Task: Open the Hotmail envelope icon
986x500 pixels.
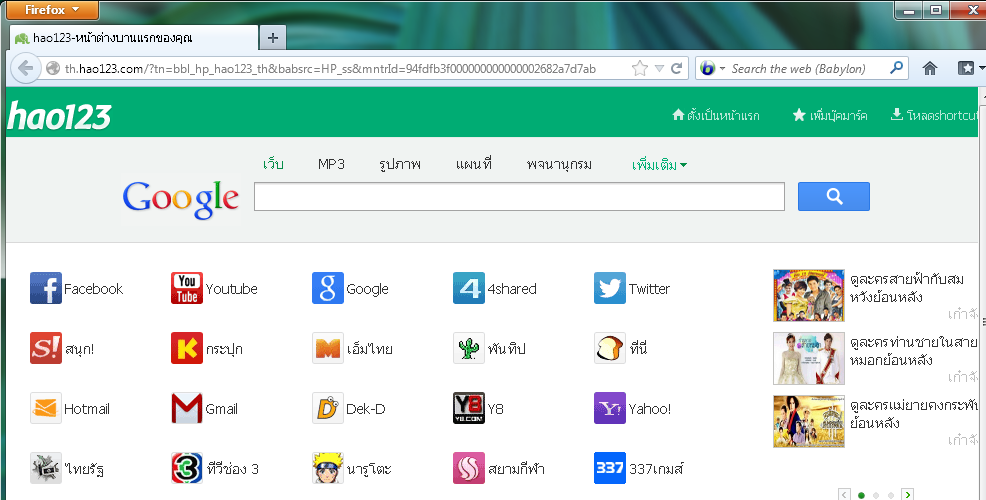Action: point(46,408)
